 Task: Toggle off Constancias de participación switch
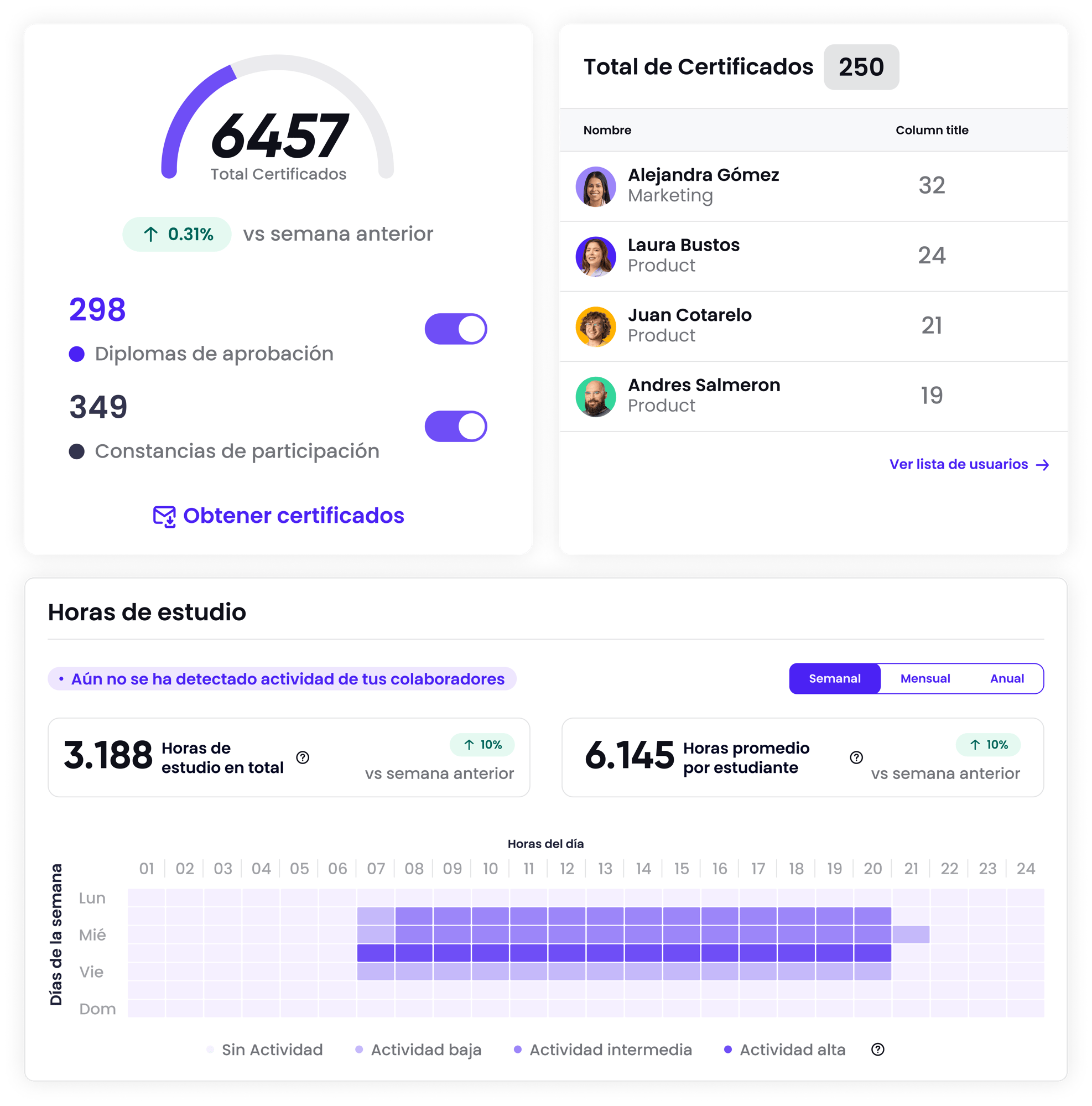coord(456,426)
